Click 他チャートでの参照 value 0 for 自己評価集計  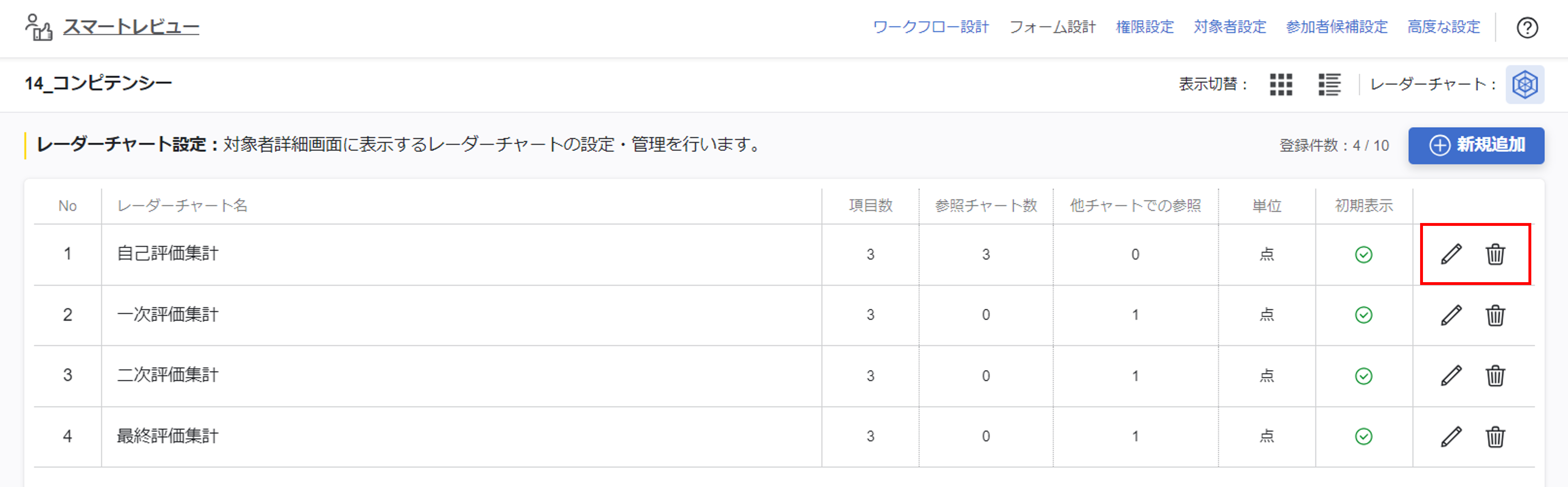point(1135,254)
